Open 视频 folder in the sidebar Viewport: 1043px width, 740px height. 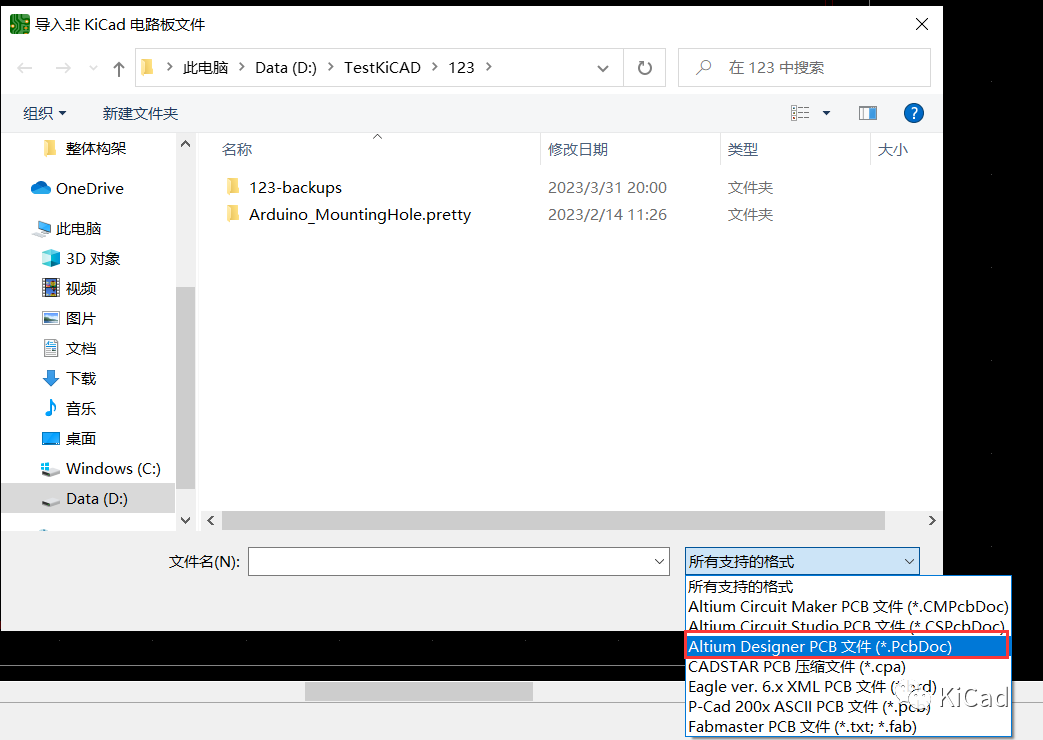(x=80, y=289)
